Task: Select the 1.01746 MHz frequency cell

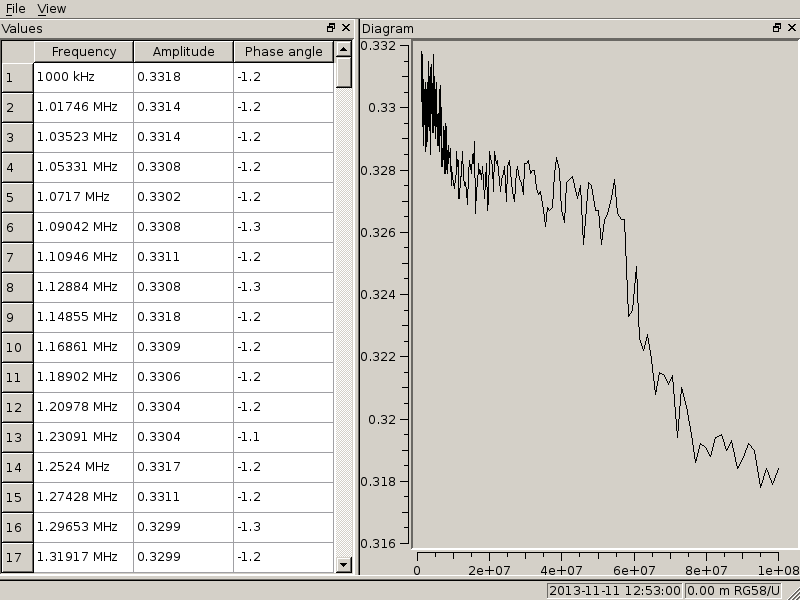Action: pyautogui.click(x=84, y=107)
